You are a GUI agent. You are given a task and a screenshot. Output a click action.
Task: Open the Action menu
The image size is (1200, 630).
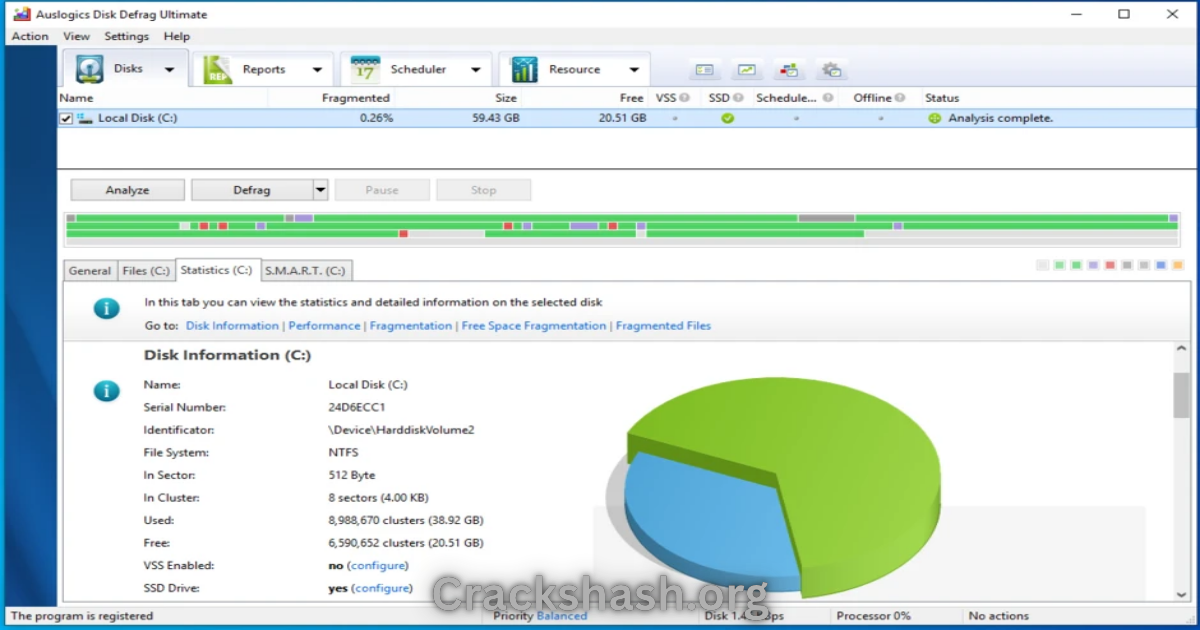[30, 36]
